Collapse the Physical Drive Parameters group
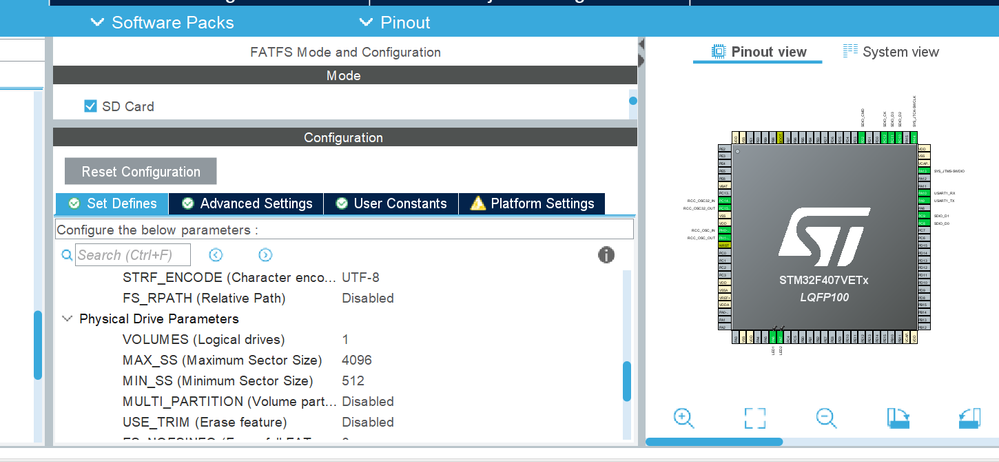Screen dimensions: 999x462 67,319
